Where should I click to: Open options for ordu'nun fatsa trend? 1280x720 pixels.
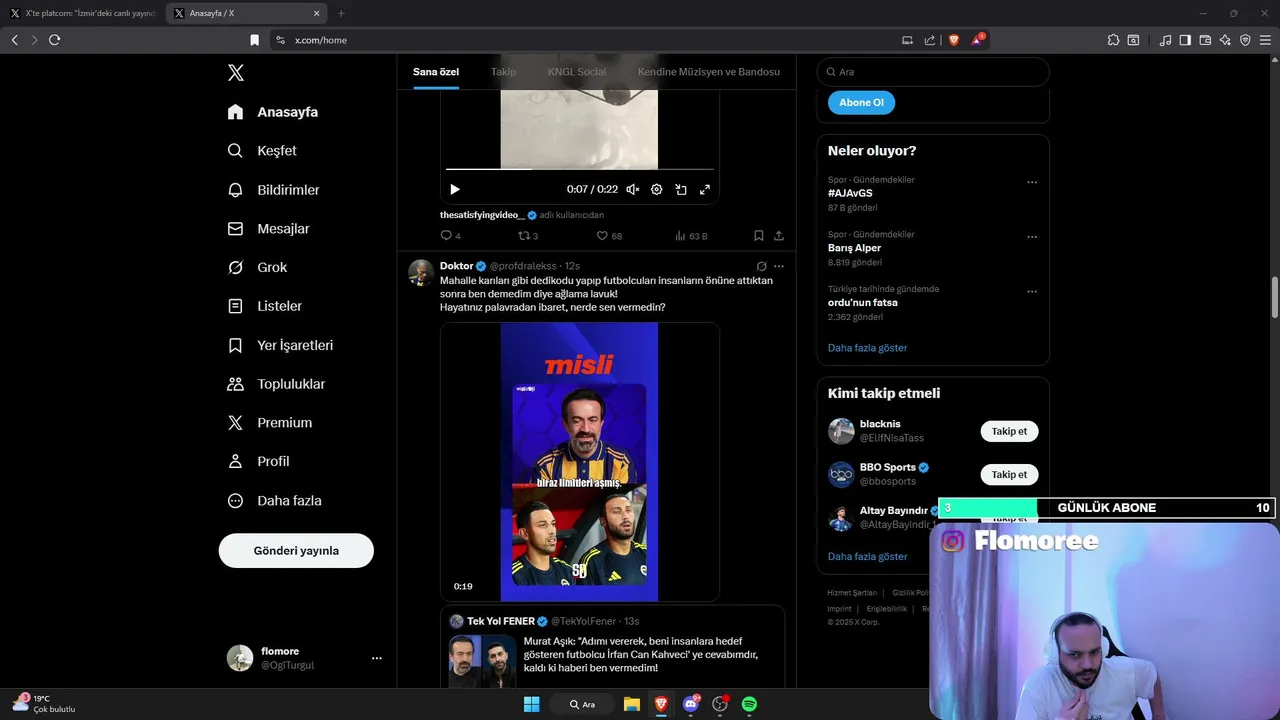[1032, 292]
